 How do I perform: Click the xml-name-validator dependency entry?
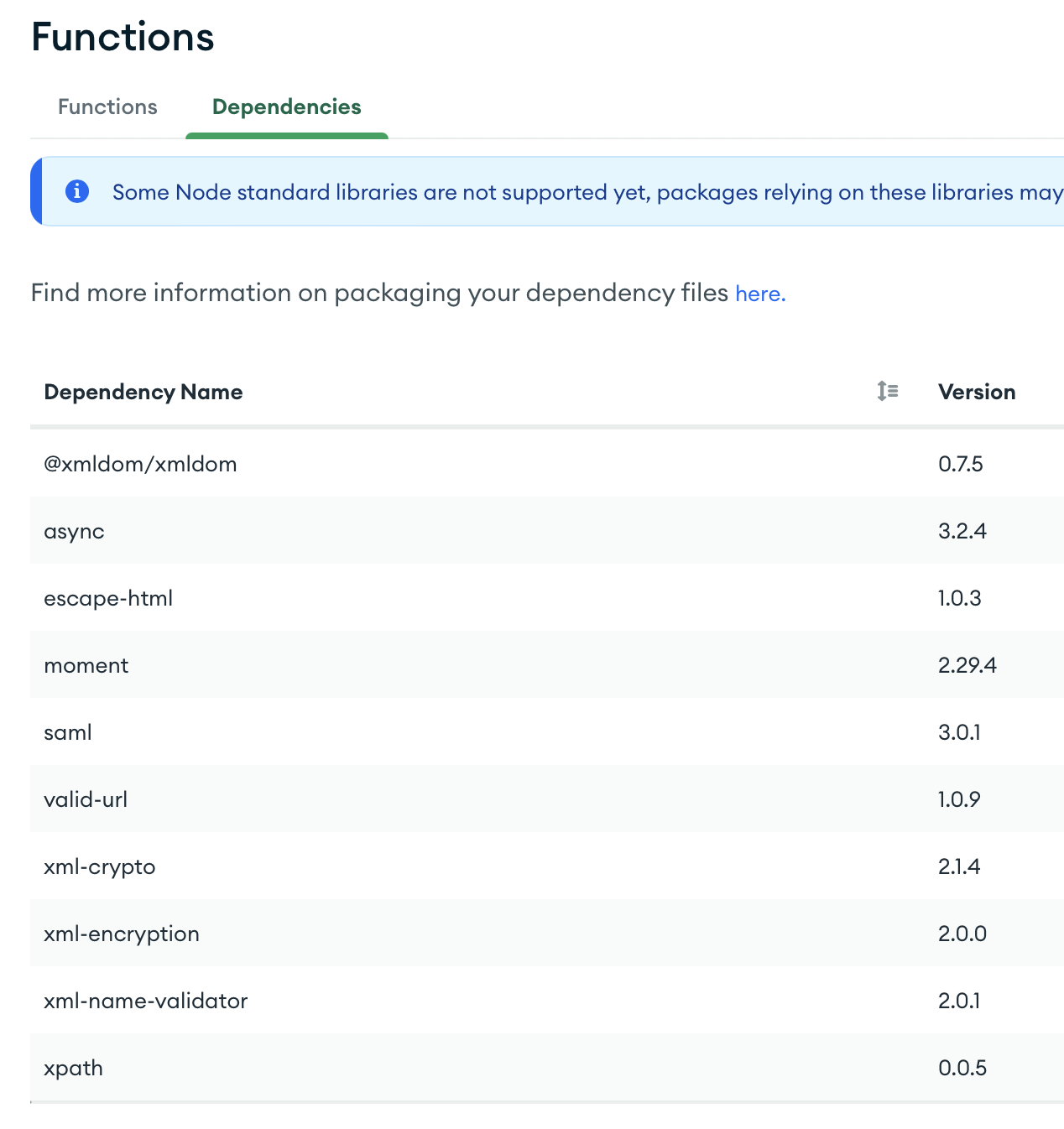tap(146, 1001)
